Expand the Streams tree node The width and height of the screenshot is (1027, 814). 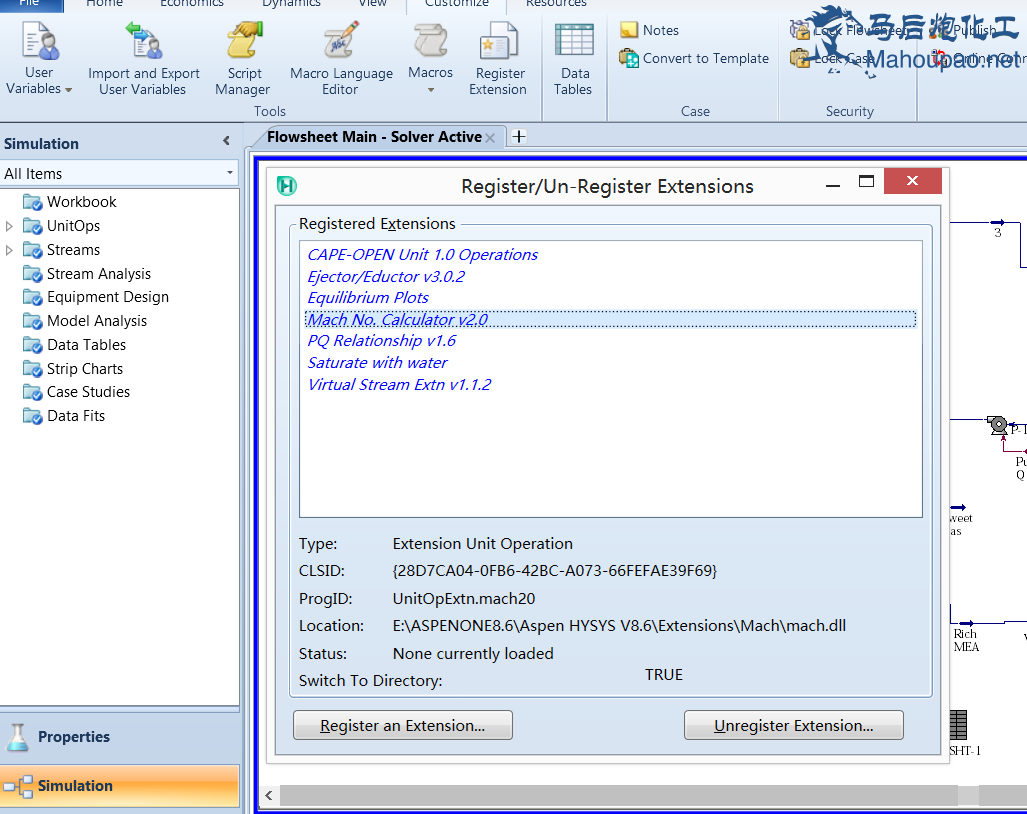point(10,250)
